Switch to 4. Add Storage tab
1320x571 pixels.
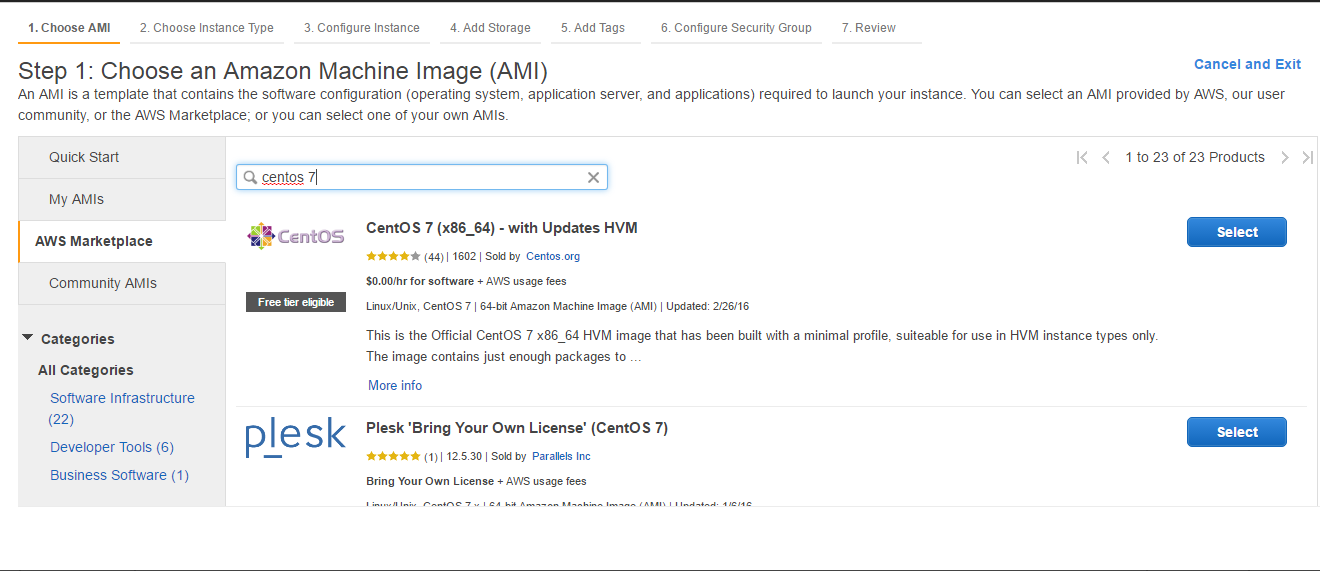point(490,28)
